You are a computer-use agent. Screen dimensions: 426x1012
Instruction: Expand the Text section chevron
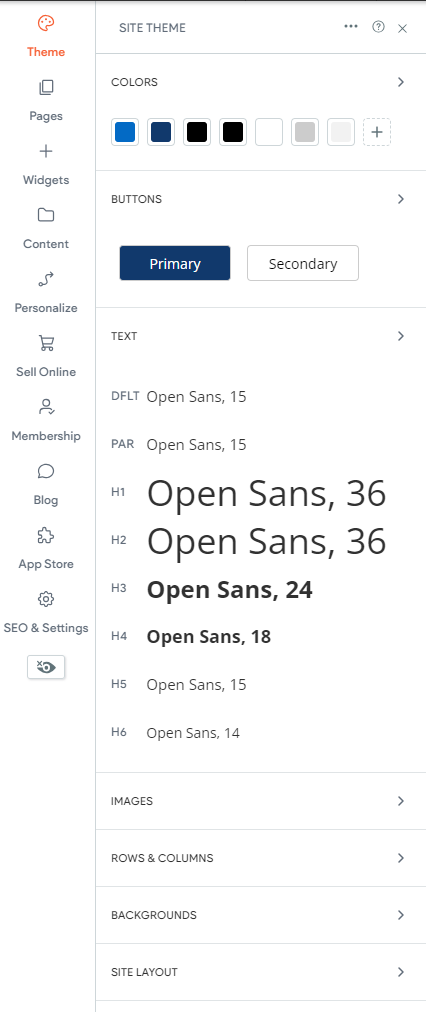click(401, 336)
